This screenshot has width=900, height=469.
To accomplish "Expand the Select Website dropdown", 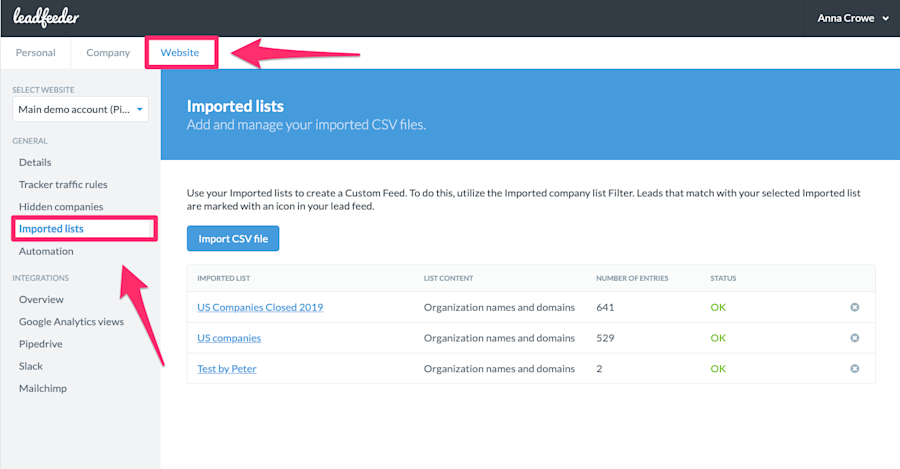I will tap(80, 109).
